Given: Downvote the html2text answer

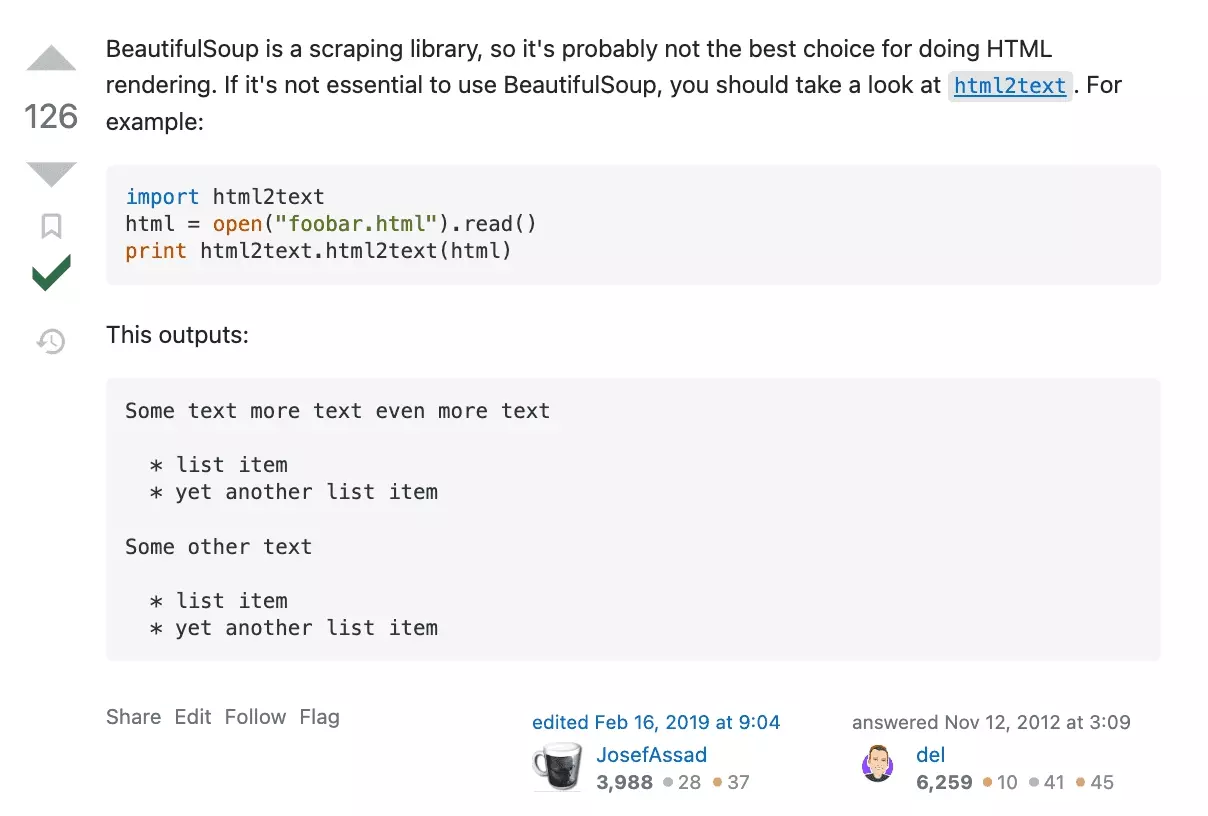Looking at the screenshot, I should tap(51, 174).
